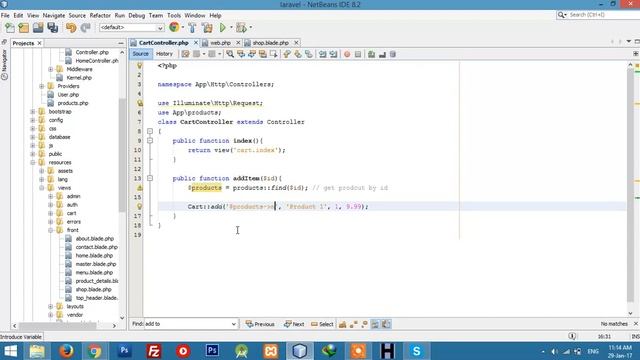The image size is (640, 360).
Task: Close the find bar
Action: pyautogui.click(x=636, y=324)
